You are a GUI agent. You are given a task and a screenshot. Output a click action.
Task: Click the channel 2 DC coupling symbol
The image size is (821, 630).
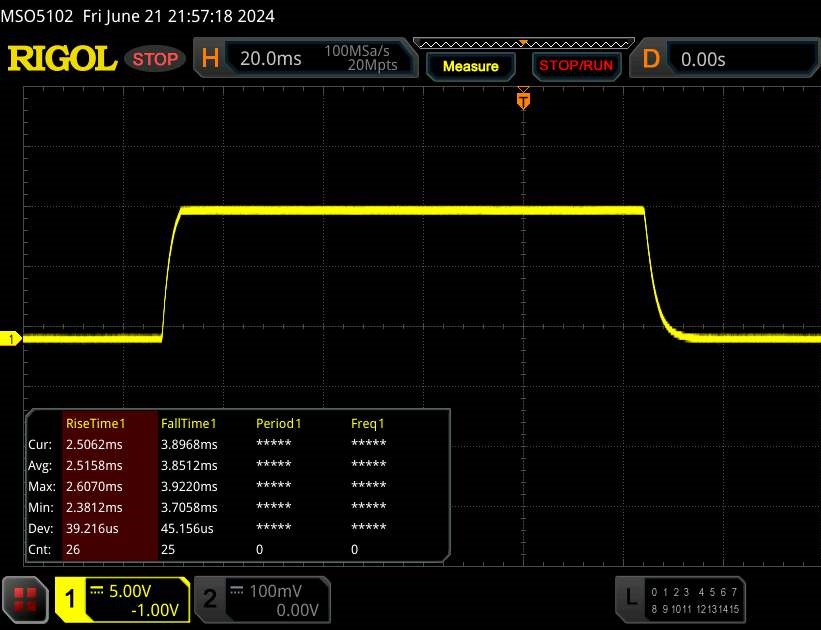[x=237, y=590]
